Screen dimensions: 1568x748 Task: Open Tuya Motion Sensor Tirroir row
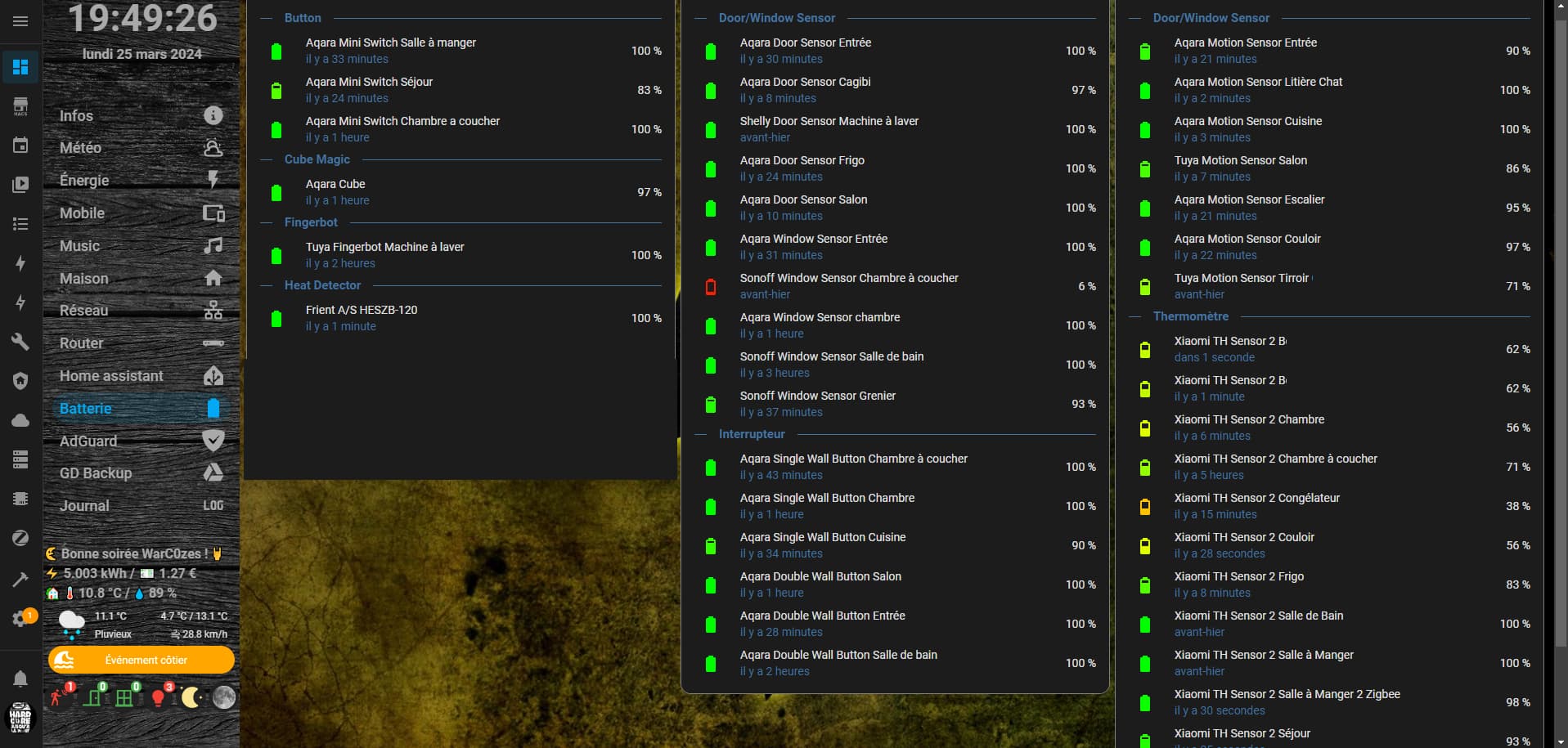tap(1330, 286)
